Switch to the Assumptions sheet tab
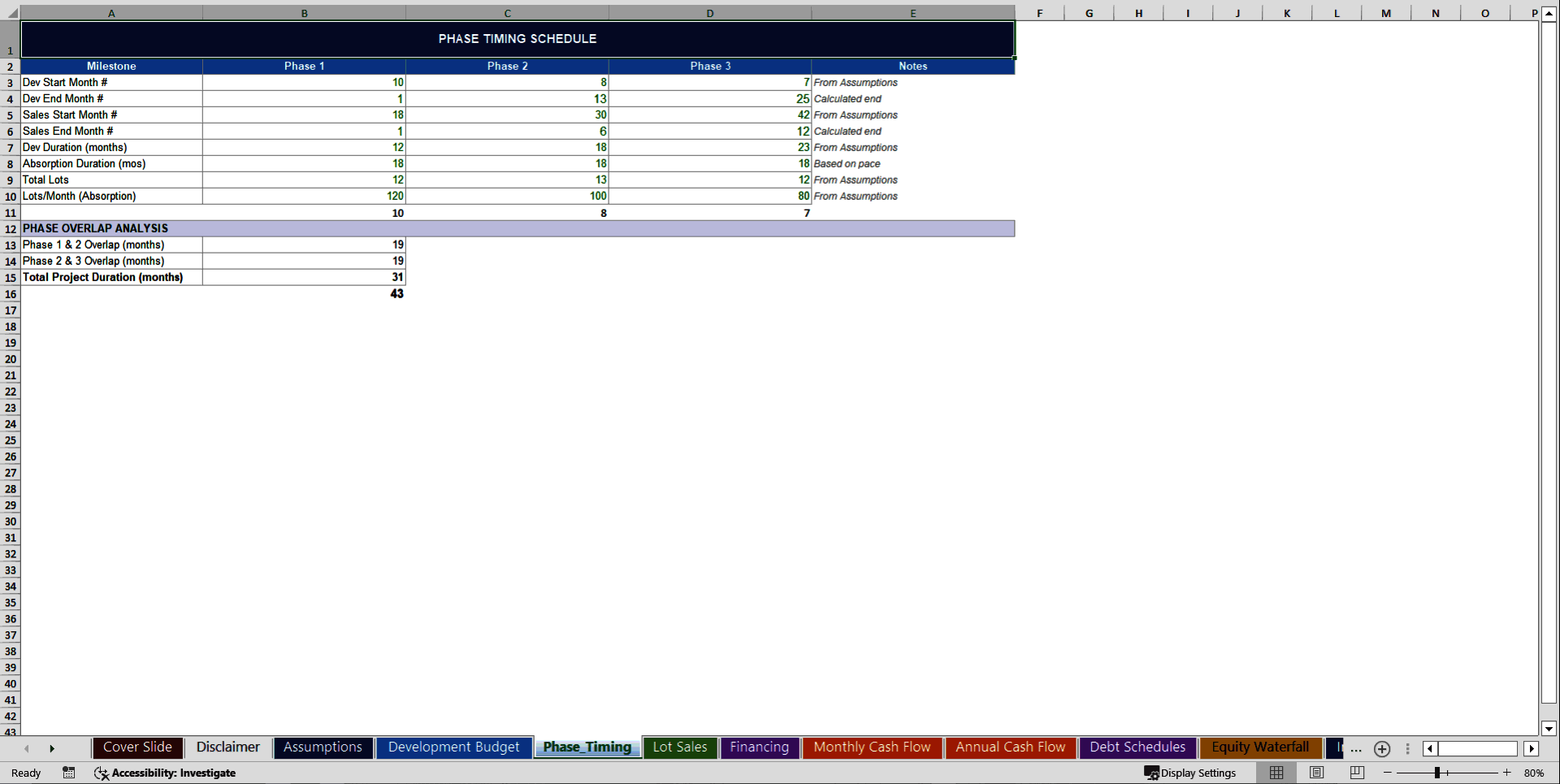This screenshot has height=784, width=1560. [x=323, y=747]
